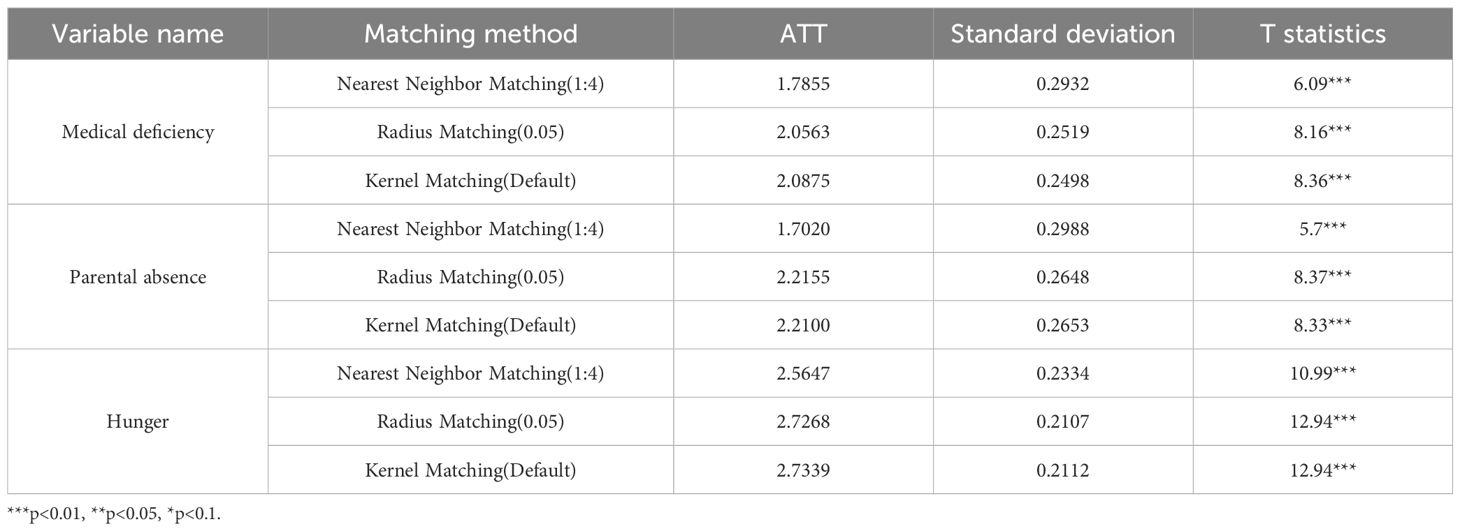The height and width of the screenshot is (531, 1460).
Task: Select the T statistics column header
Action: coord(1321,34)
